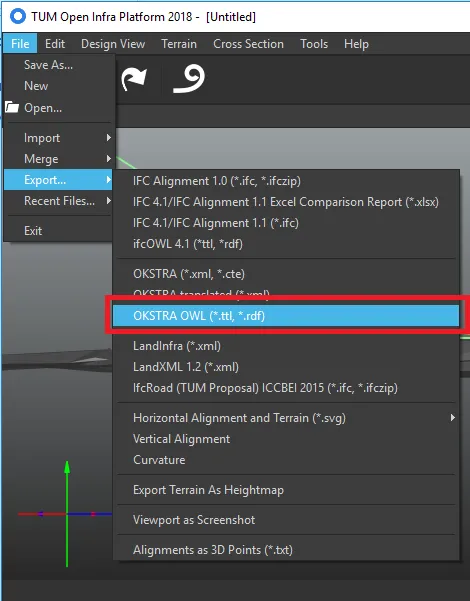Expand the Recent Files submenu arrow
Image resolution: width=470 pixels, height=601 pixels.
point(109,200)
